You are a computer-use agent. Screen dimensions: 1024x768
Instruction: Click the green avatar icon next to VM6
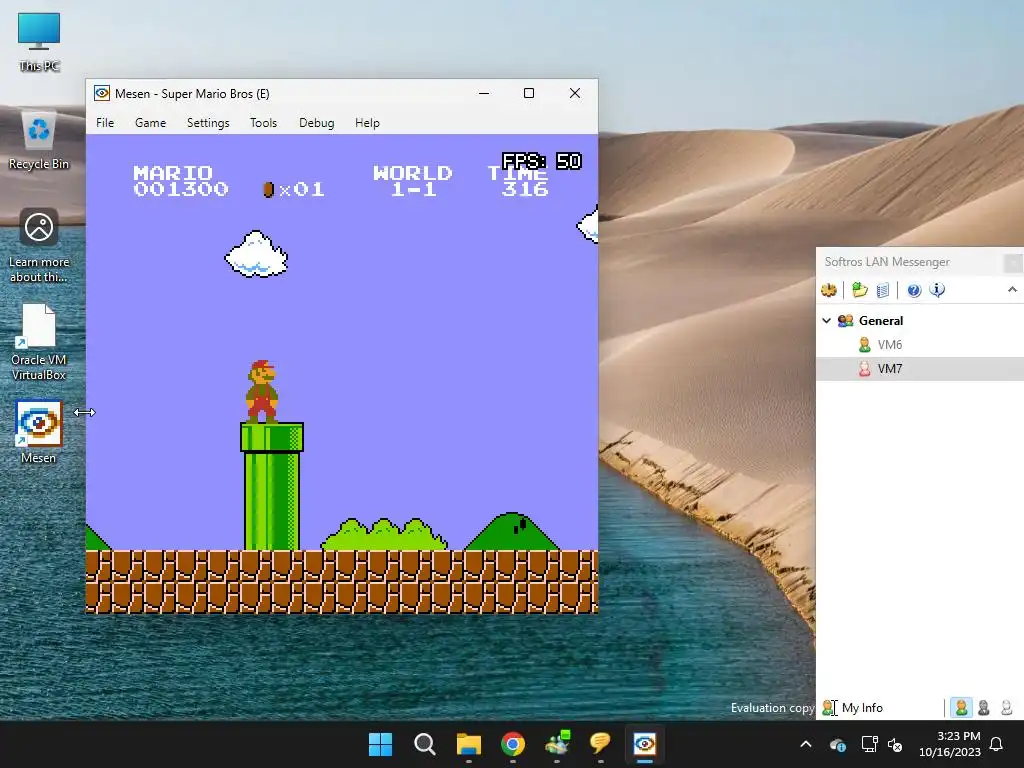pos(865,345)
